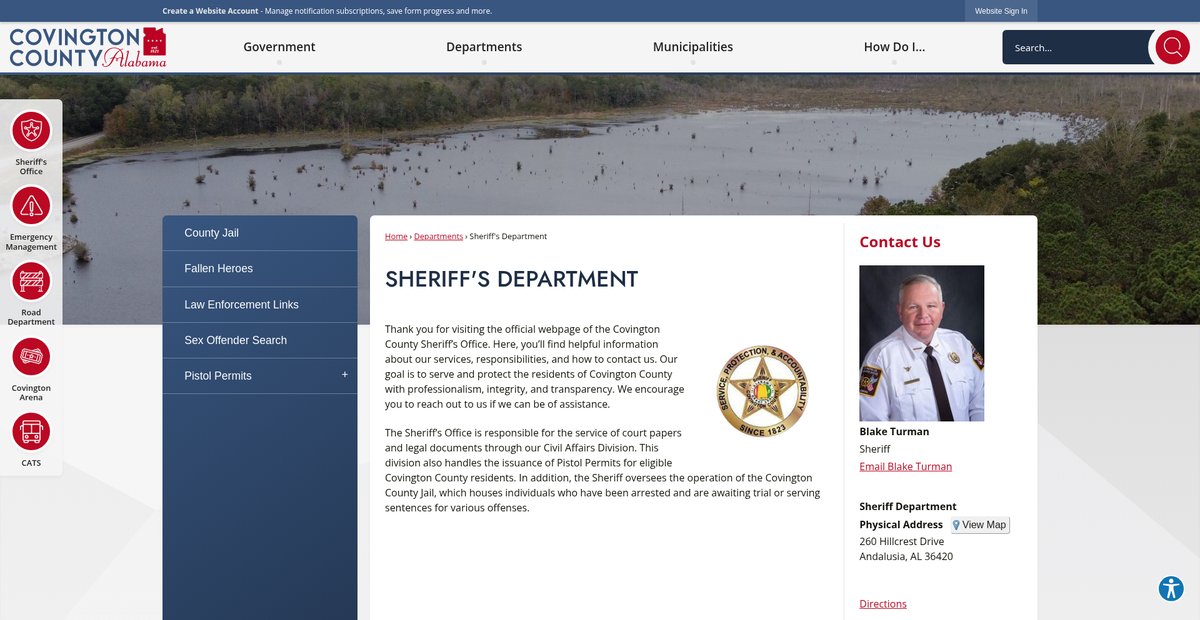This screenshot has height=620, width=1200.
Task: Click the red search magnifier button
Action: [x=1172, y=47]
